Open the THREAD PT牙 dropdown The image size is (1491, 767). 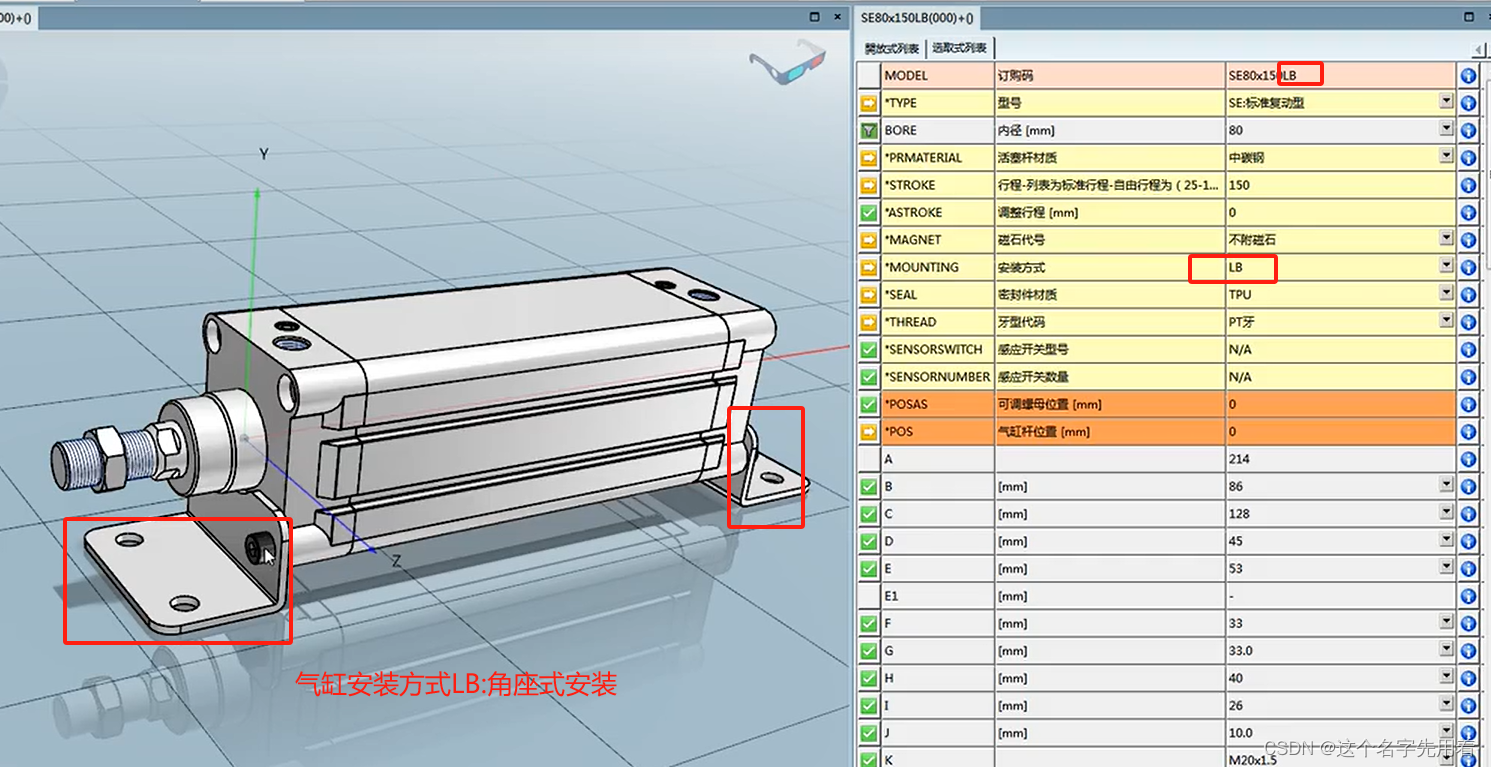pyautogui.click(x=1446, y=320)
